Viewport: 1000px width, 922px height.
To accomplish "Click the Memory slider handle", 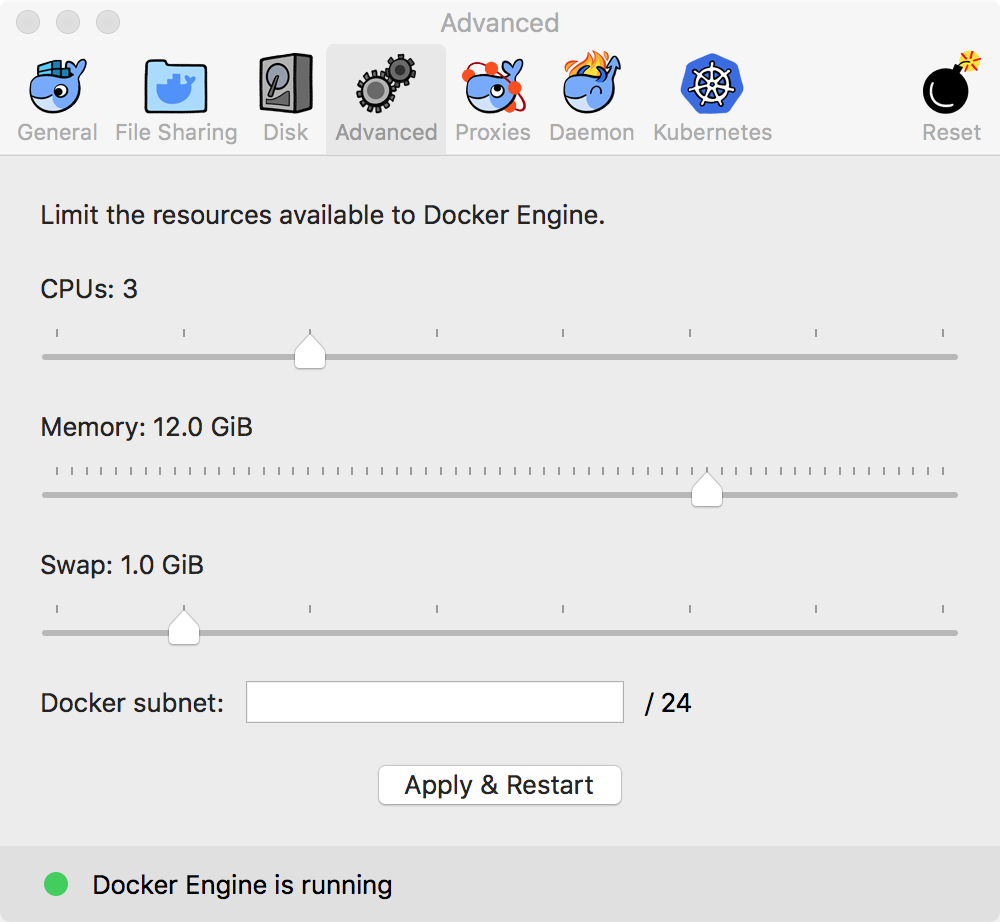I will click(707, 490).
